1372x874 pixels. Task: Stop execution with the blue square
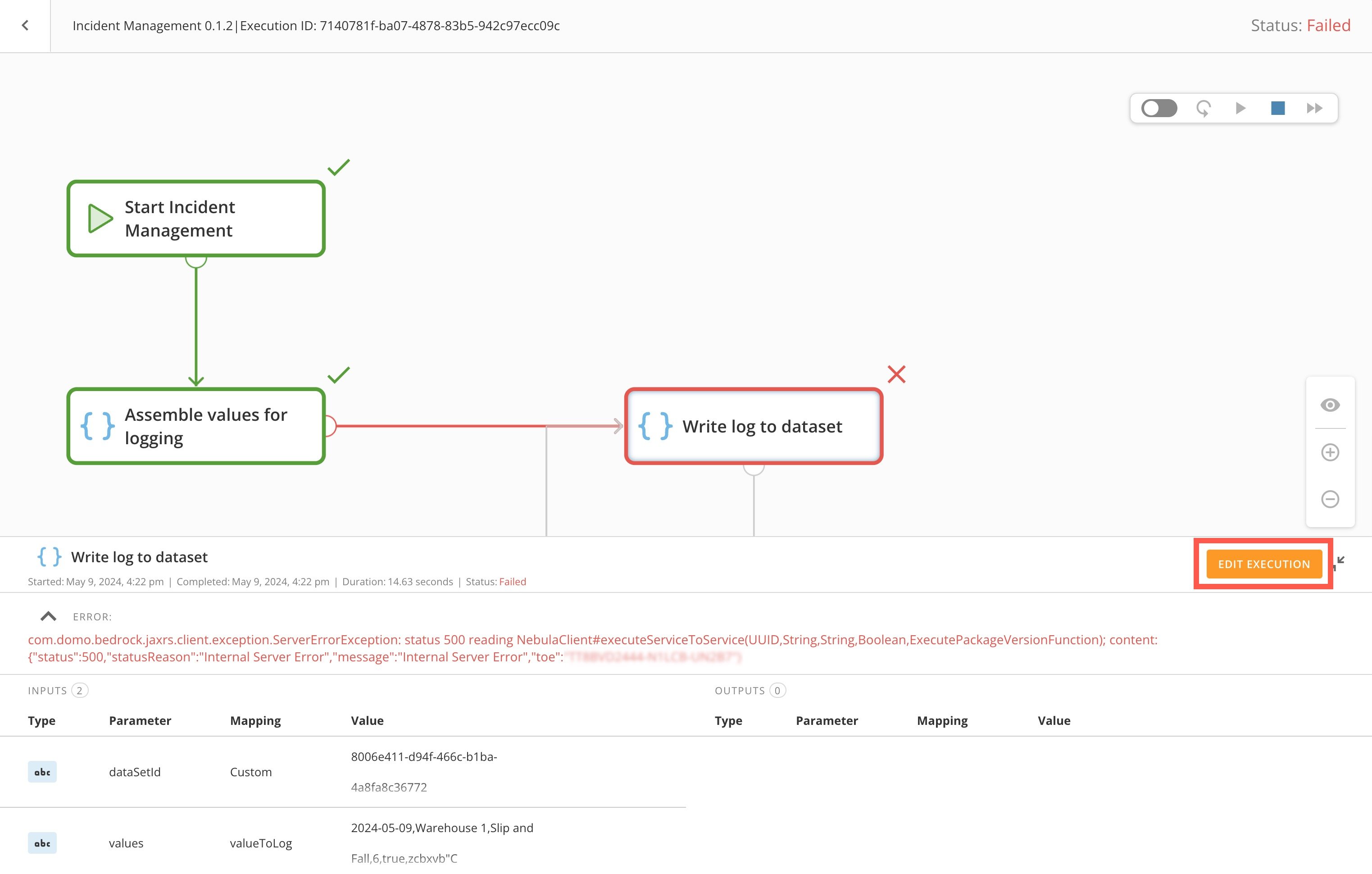1278,108
